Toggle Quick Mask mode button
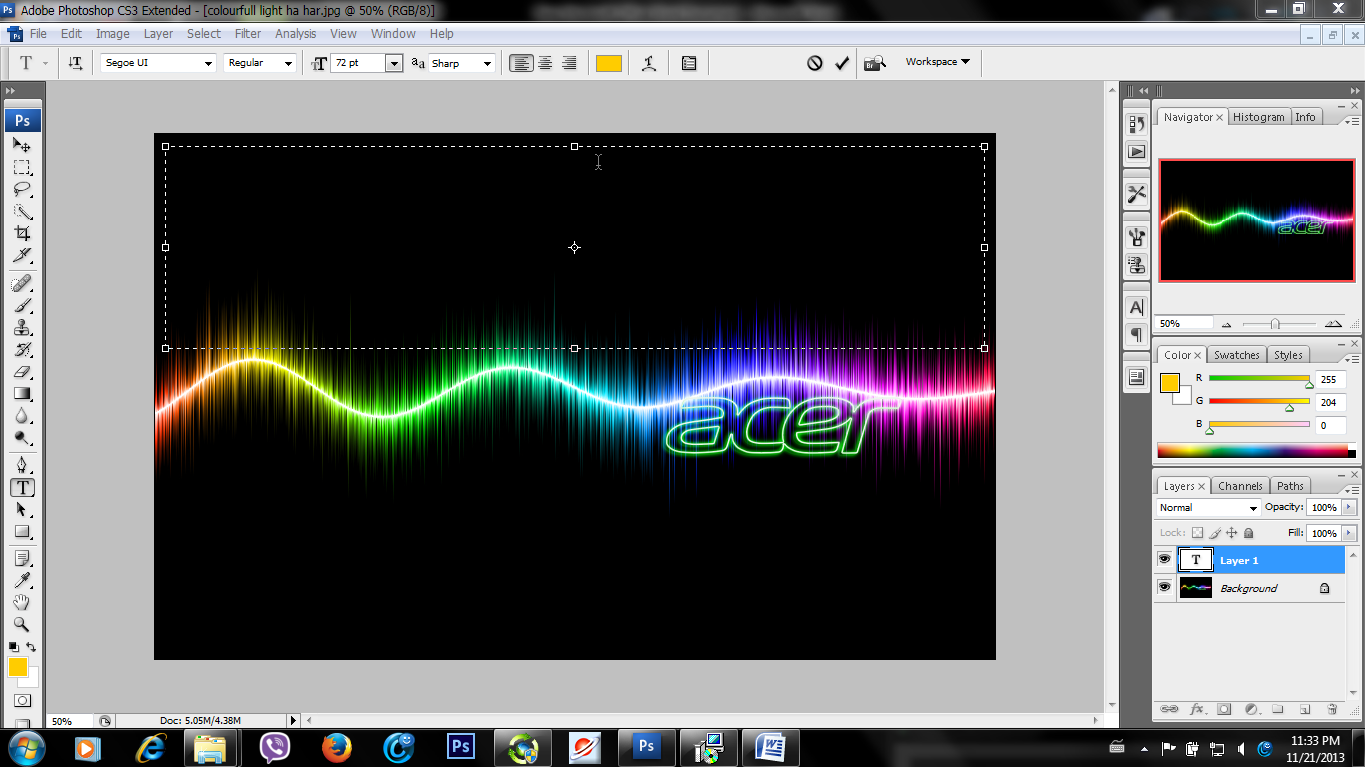The width and height of the screenshot is (1365, 767). (x=22, y=701)
